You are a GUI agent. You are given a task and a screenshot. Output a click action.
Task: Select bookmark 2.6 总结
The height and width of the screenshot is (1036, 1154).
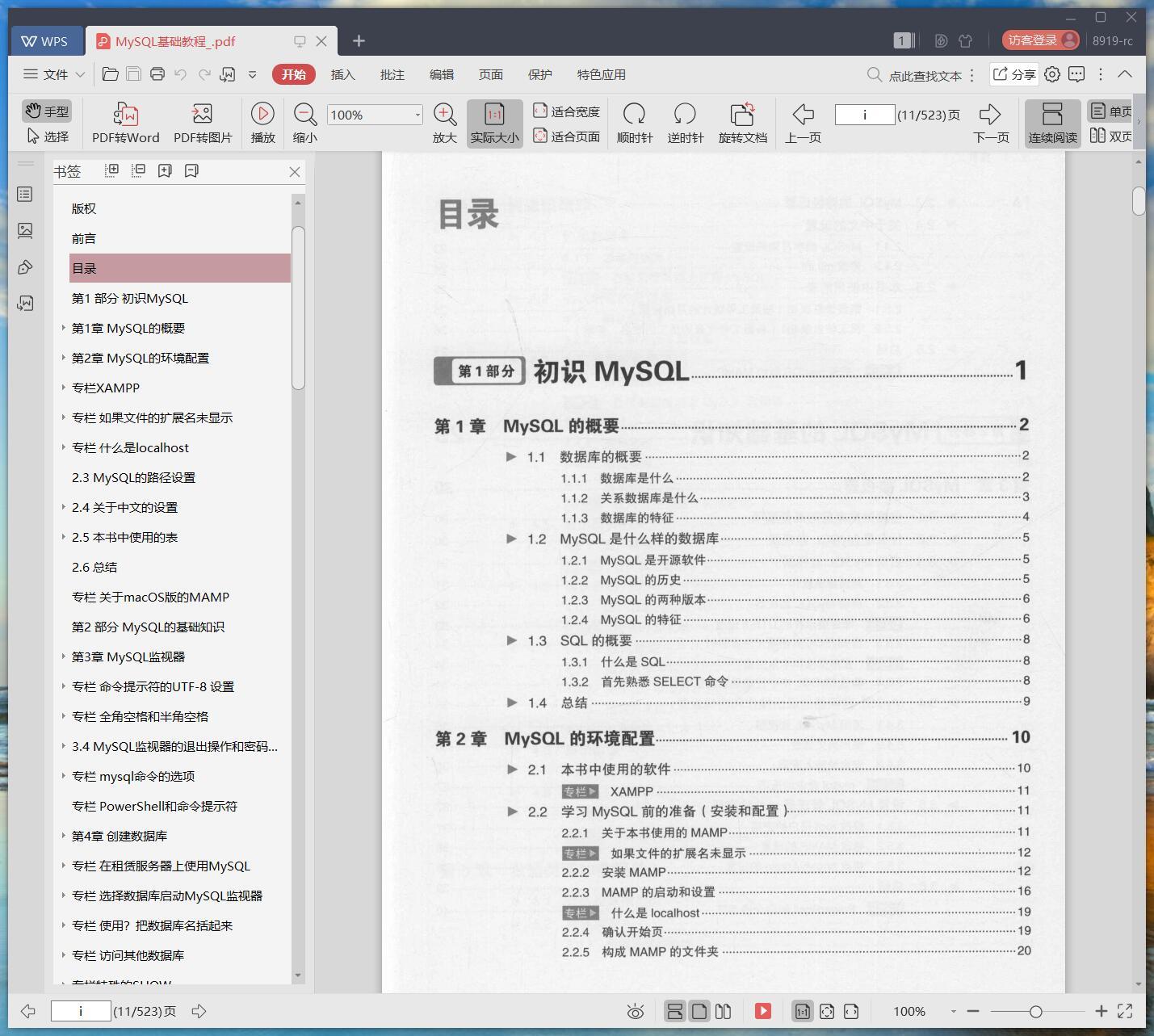[94, 567]
